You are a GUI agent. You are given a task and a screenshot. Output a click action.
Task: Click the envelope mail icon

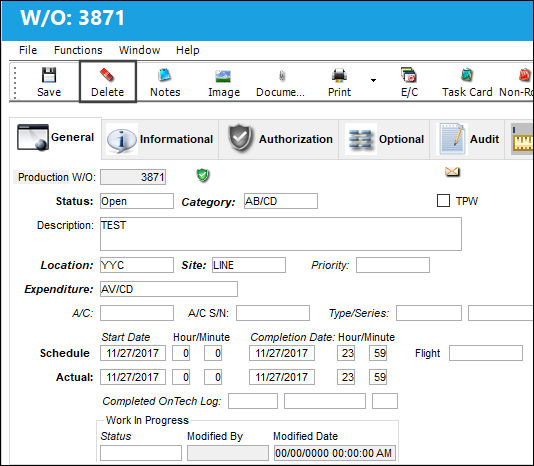click(452, 172)
